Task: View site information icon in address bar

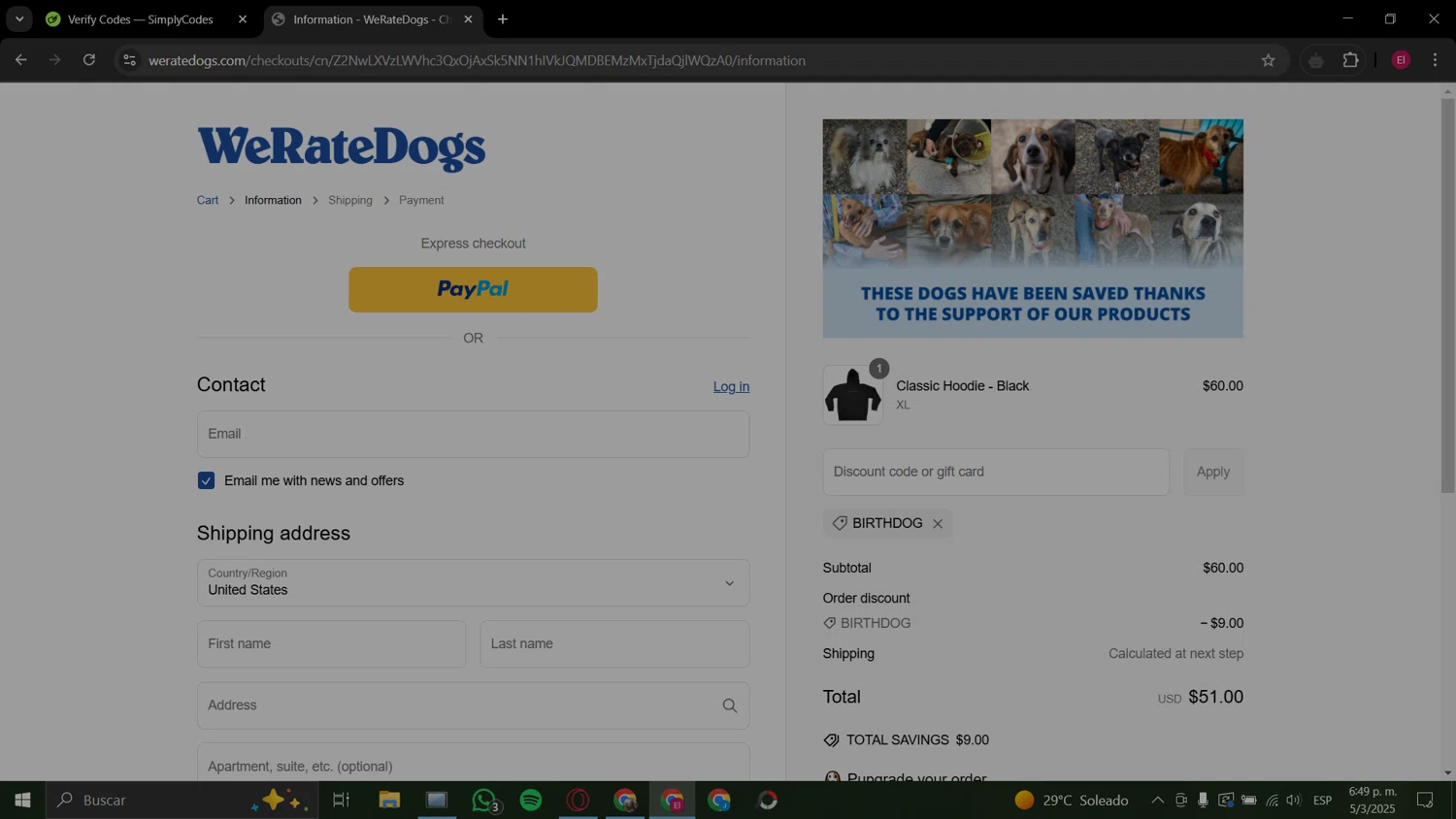Action: [129, 60]
